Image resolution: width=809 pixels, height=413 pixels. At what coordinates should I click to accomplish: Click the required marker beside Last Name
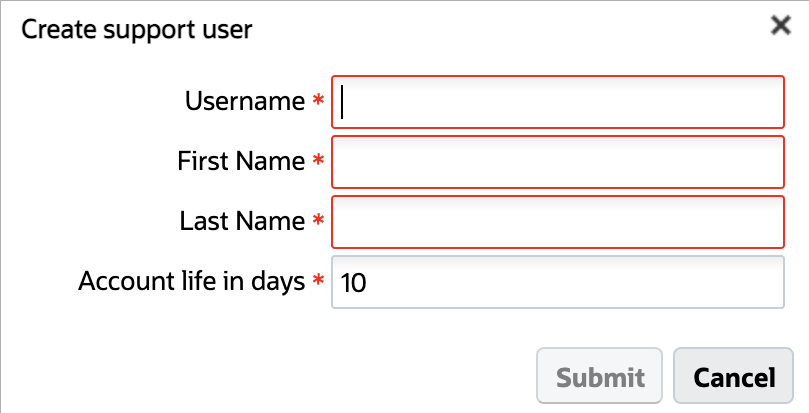(x=319, y=222)
